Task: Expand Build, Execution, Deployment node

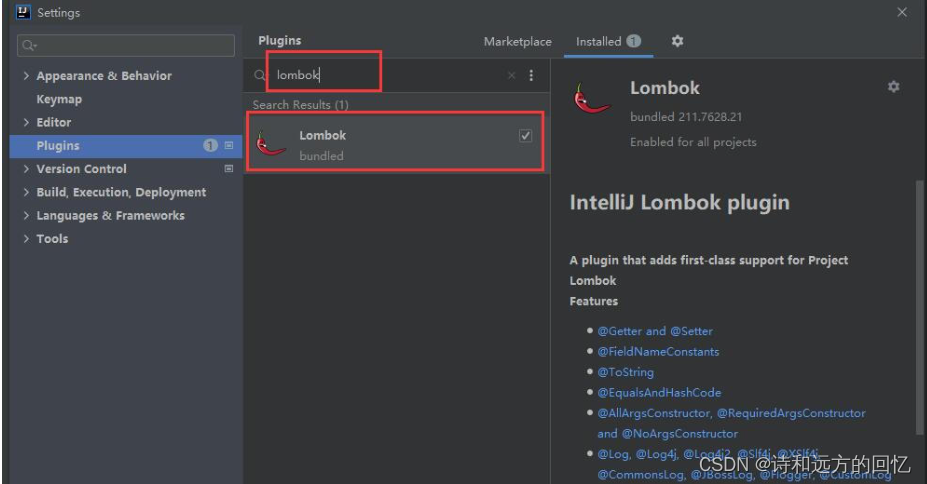Action: pos(26,192)
